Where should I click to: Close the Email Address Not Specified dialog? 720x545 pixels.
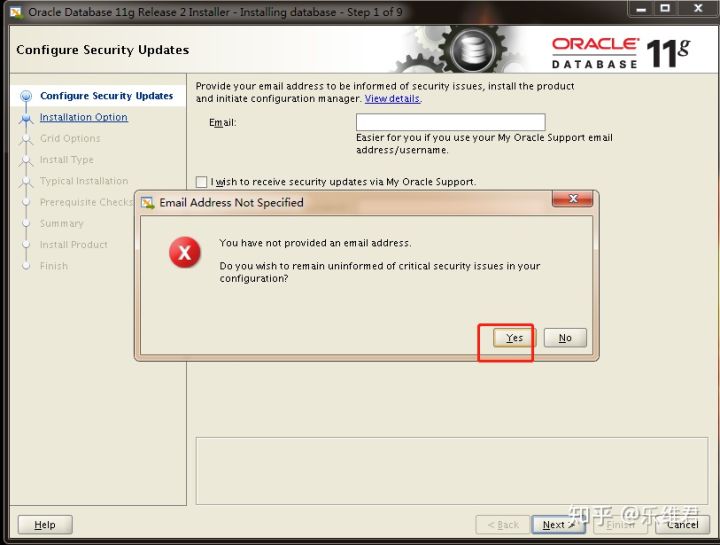(573, 199)
